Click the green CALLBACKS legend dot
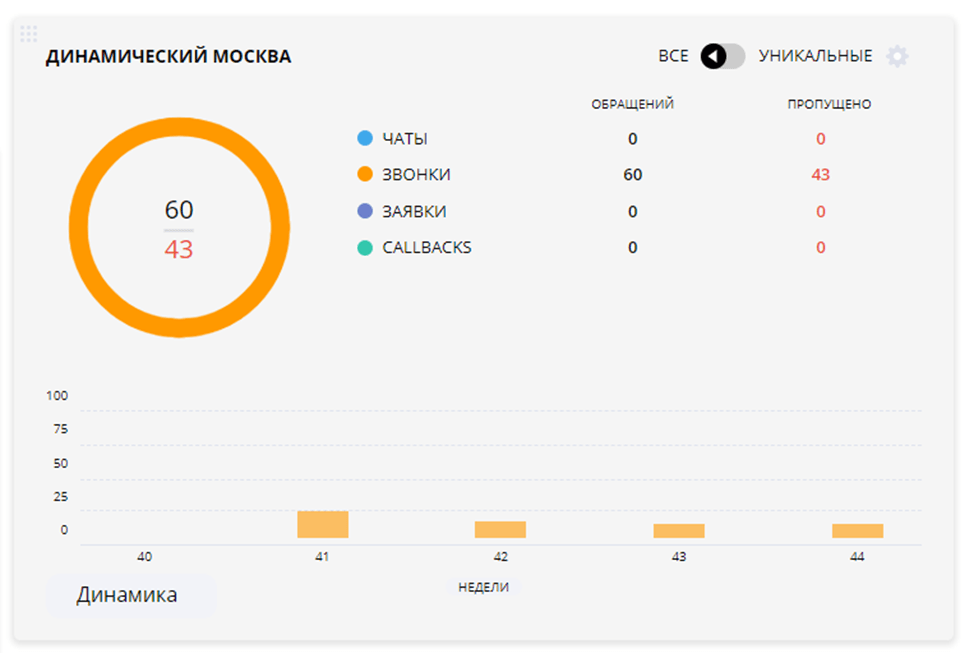The image size is (974, 653). [x=365, y=248]
